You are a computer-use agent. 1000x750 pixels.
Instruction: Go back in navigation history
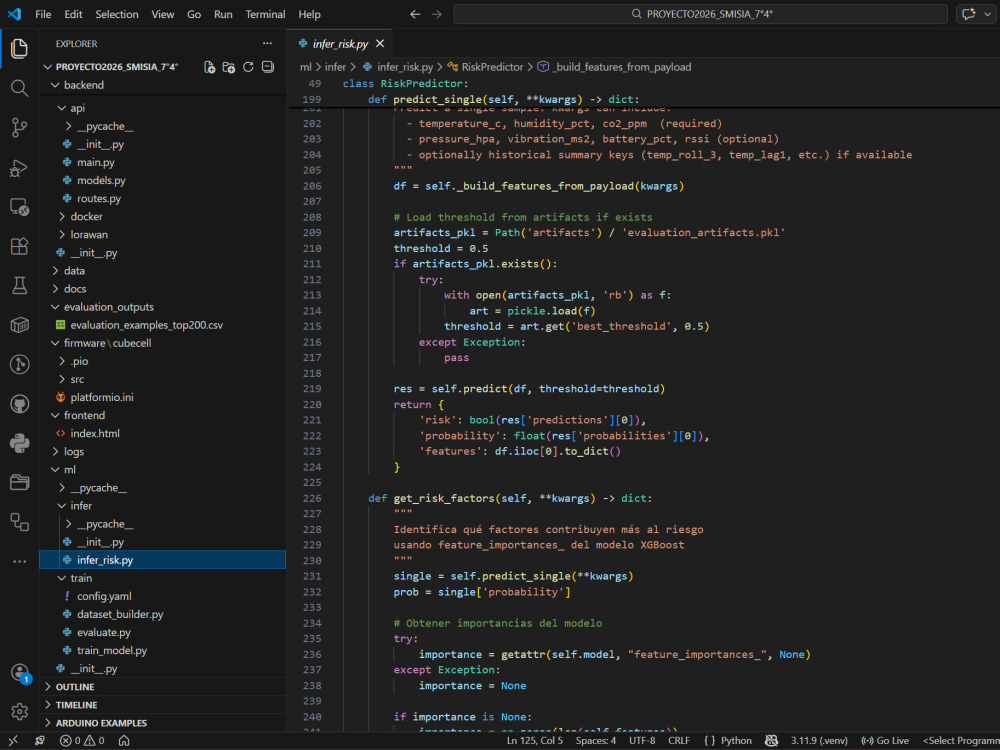coord(415,14)
